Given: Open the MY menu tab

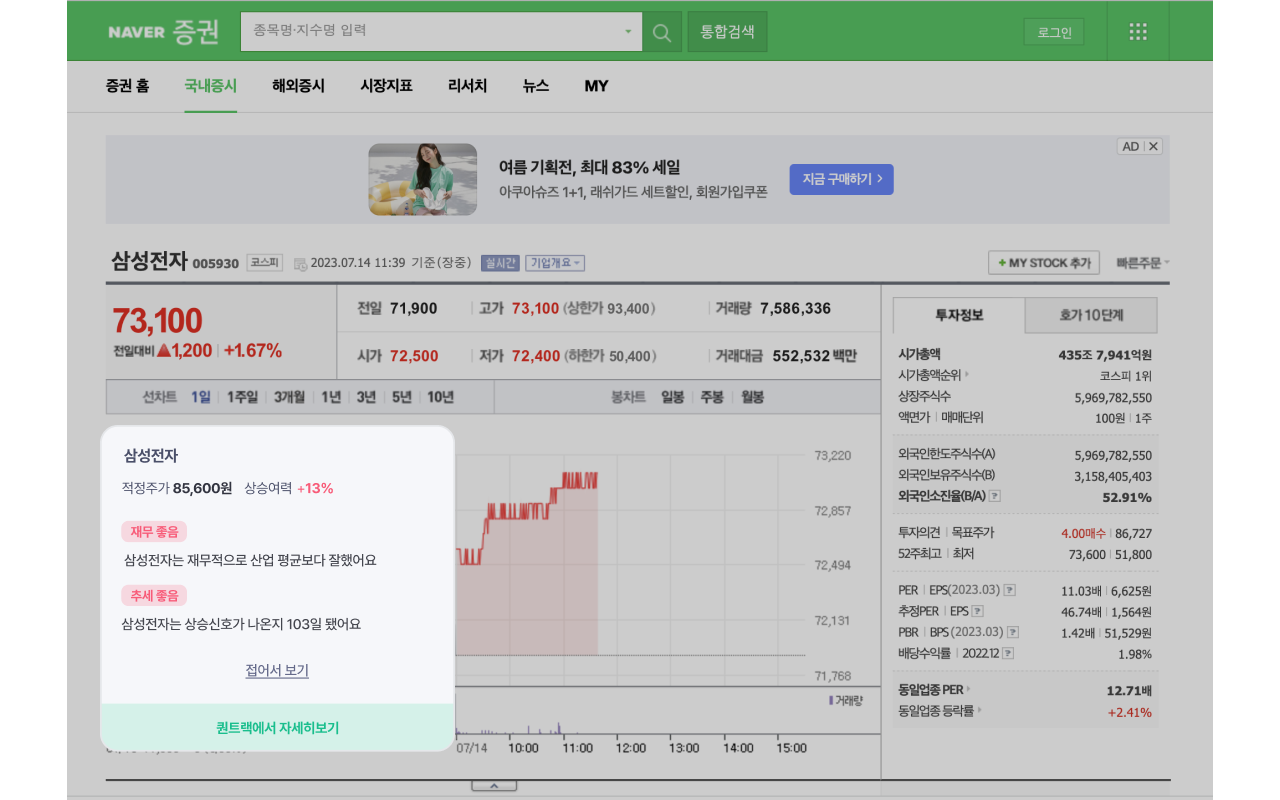Looking at the screenshot, I should coord(596,86).
